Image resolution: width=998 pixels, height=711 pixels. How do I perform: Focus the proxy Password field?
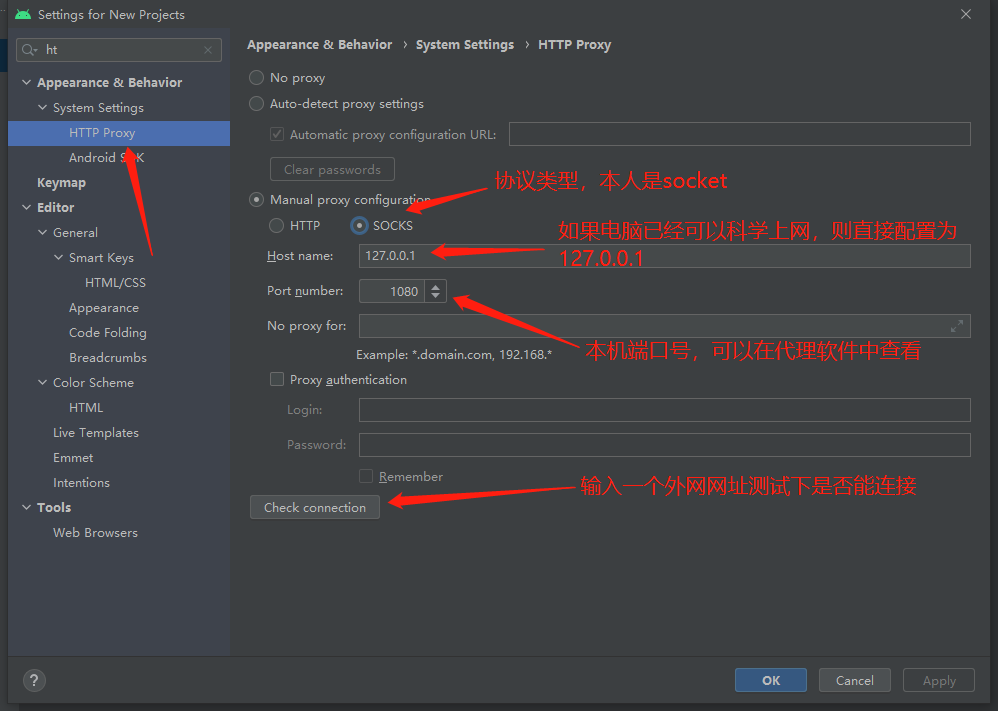tap(664, 445)
